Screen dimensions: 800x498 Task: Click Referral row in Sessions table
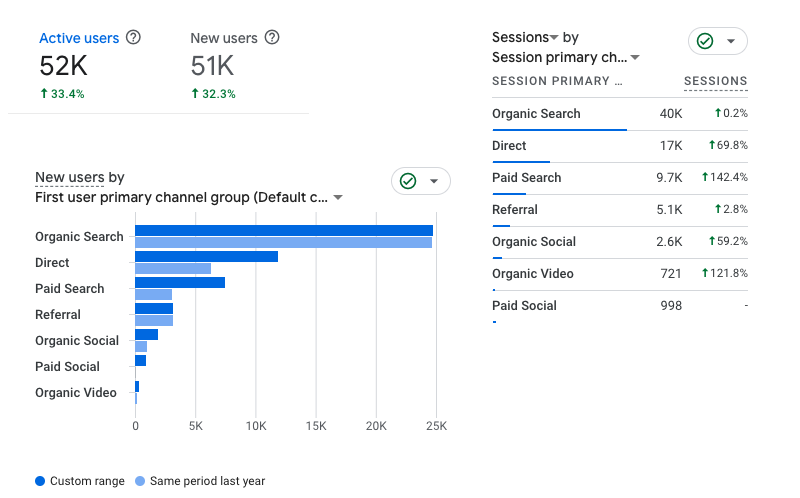click(x=620, y=210)
